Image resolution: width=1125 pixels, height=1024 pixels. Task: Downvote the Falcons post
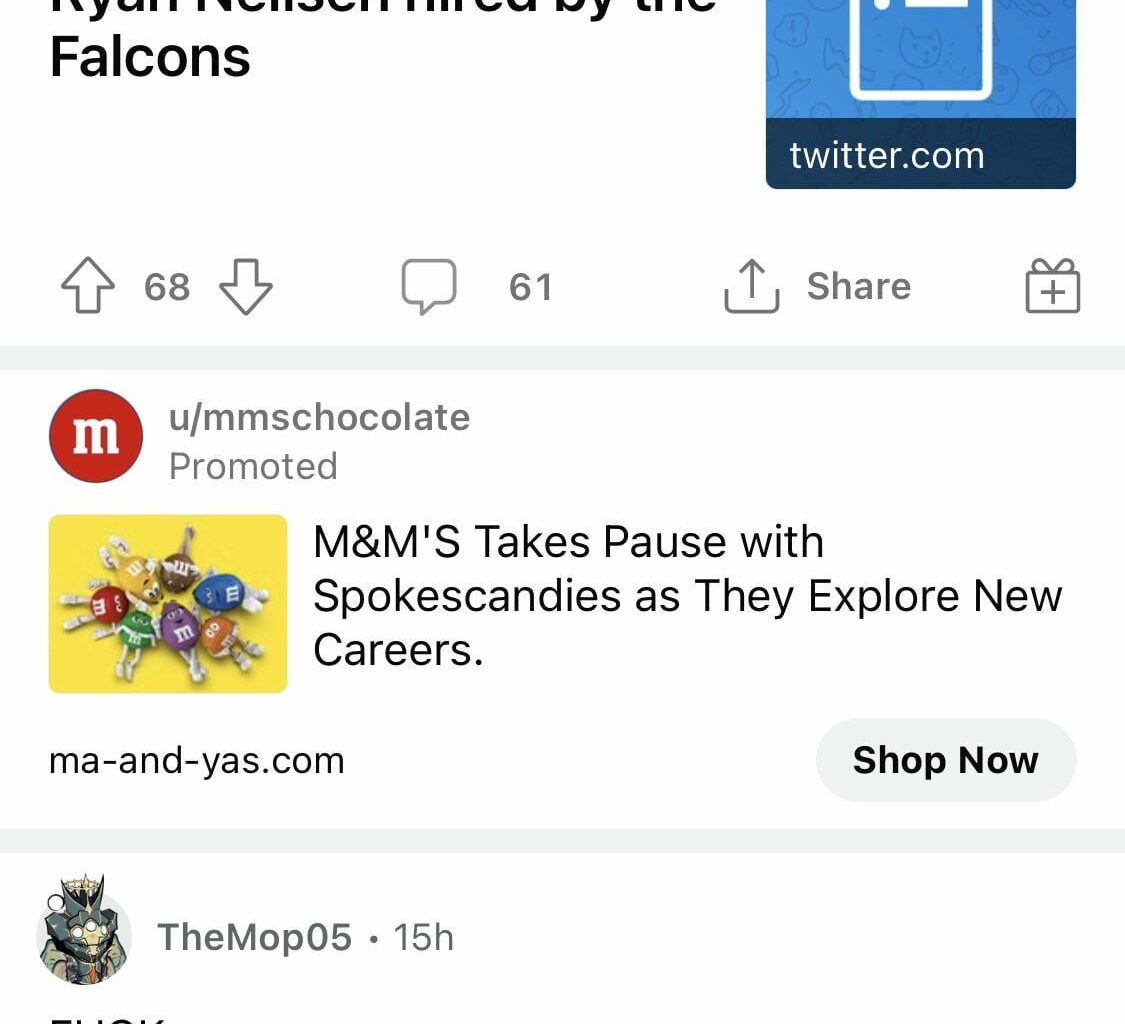(x=245, y=287)
